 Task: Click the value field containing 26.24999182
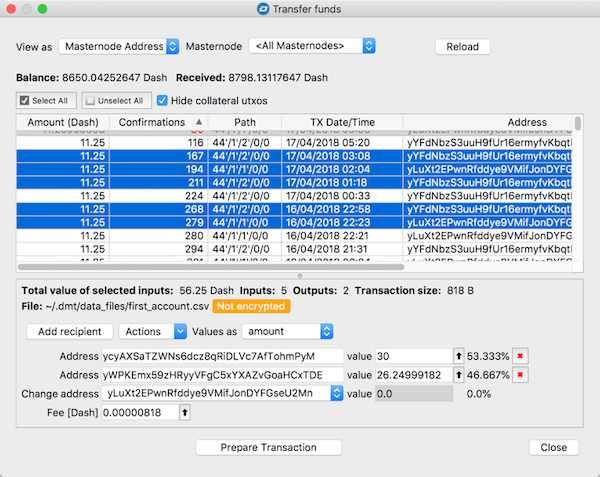(x=414, y=375)
